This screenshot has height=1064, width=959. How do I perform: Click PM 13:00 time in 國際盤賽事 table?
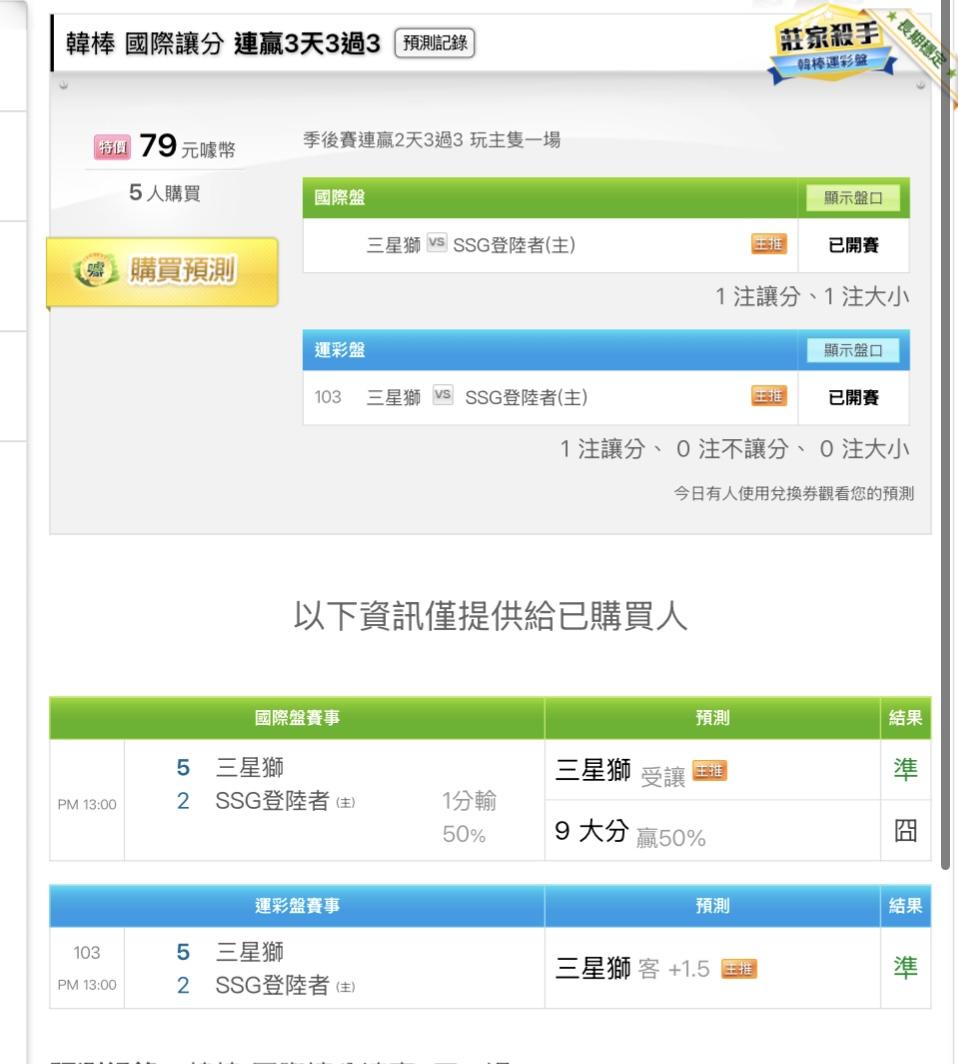pos(87,804)
